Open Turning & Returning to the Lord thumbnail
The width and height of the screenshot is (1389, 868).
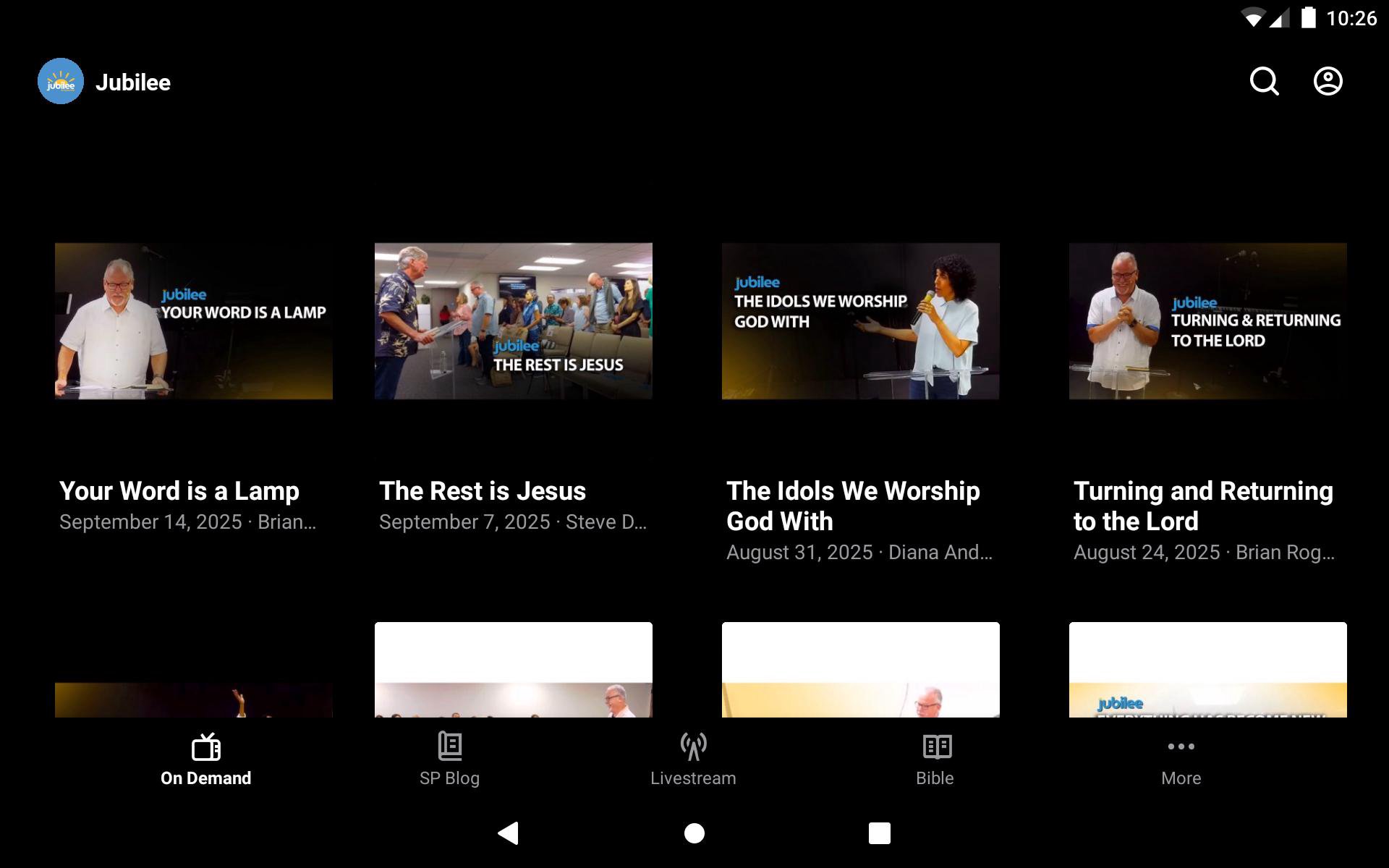1207,321
